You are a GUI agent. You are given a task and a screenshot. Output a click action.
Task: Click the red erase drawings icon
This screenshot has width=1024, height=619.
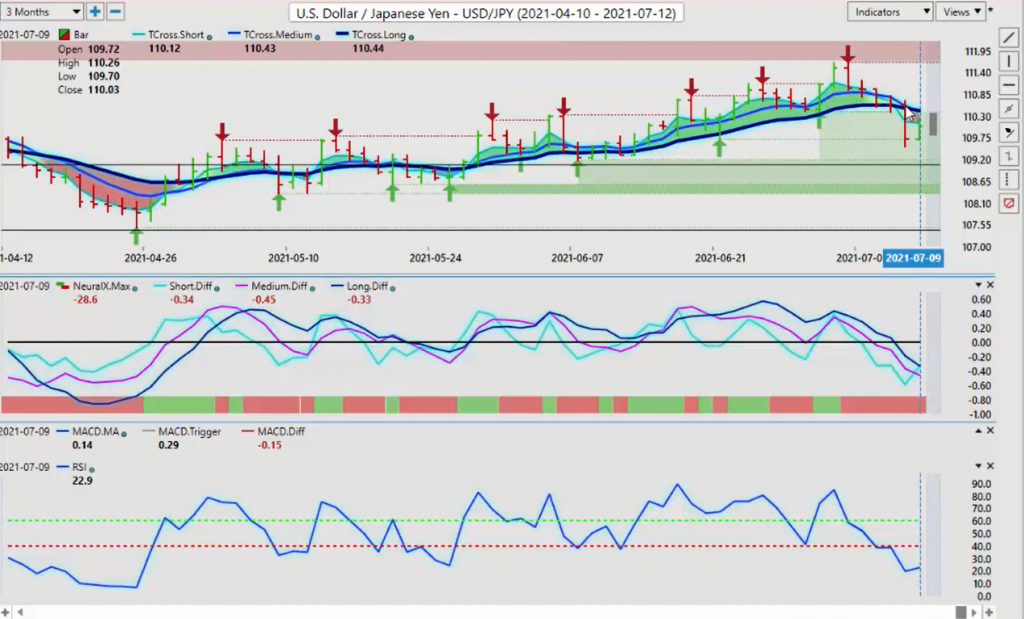(x=1009, y=204)
